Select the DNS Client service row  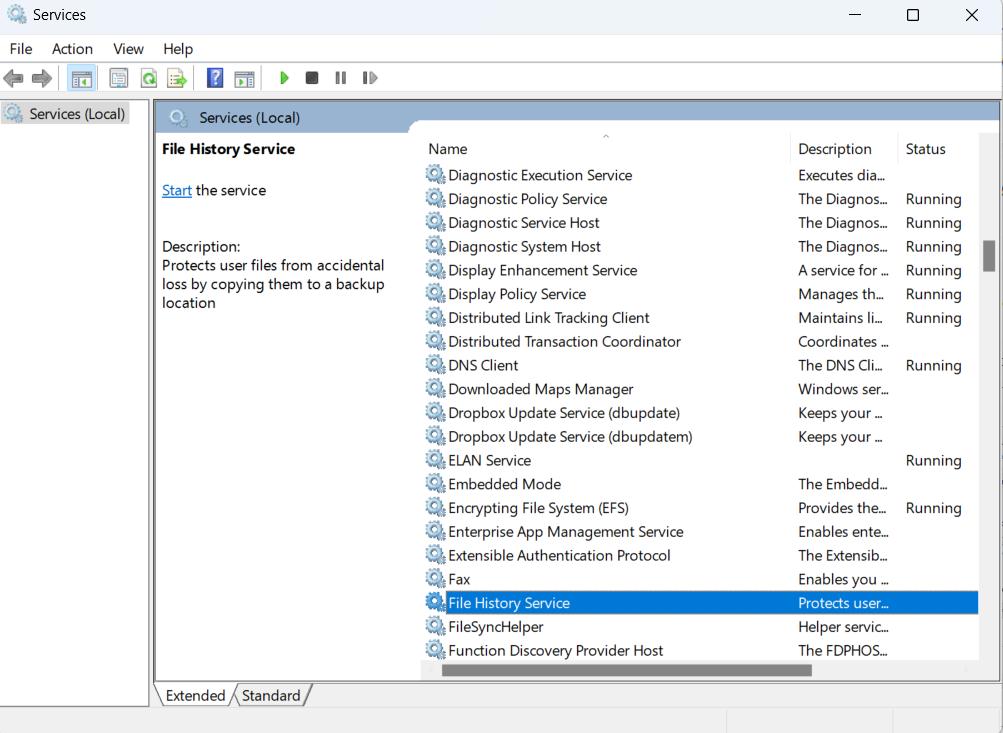[483, 365]
